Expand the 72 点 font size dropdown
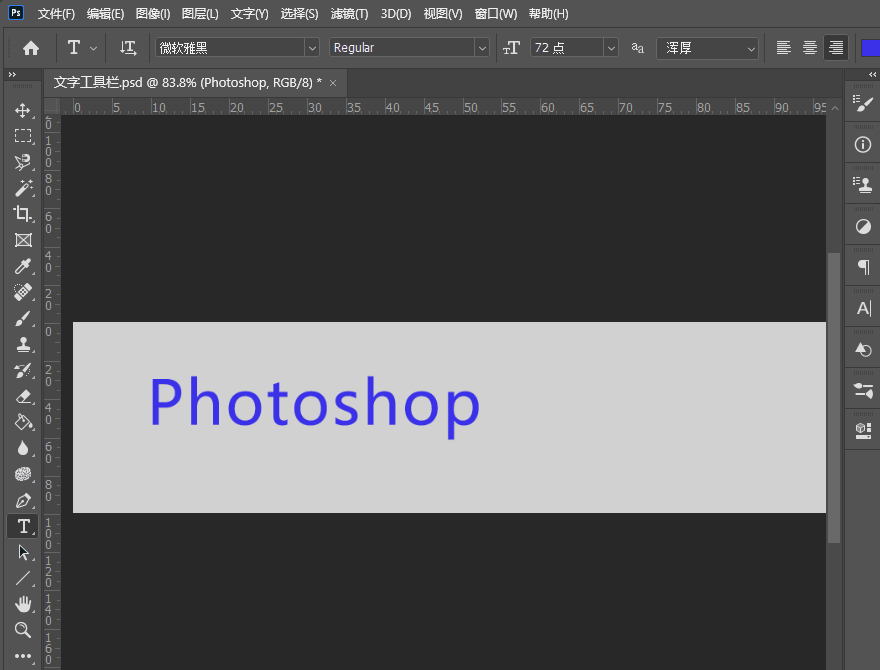This screenshot has height=670, width=880. pyautogui.click(x=611, y=48)
